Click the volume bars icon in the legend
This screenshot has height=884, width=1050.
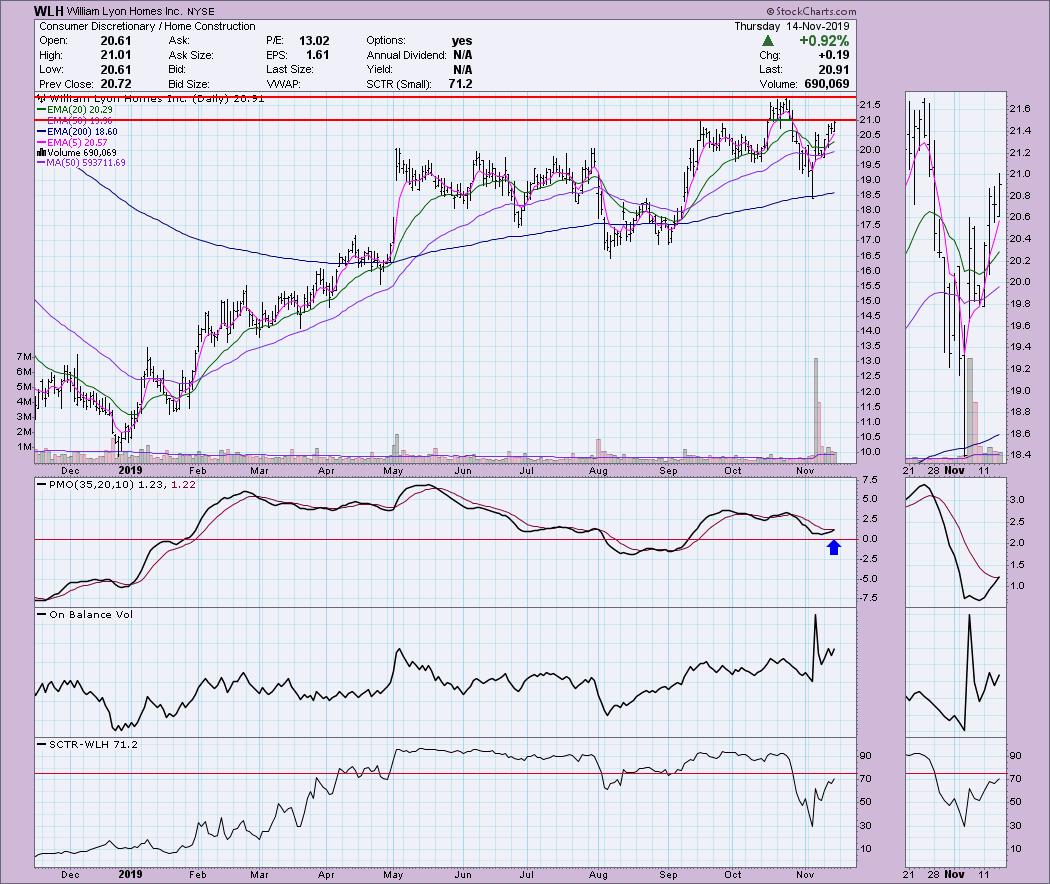coord(42,153)
